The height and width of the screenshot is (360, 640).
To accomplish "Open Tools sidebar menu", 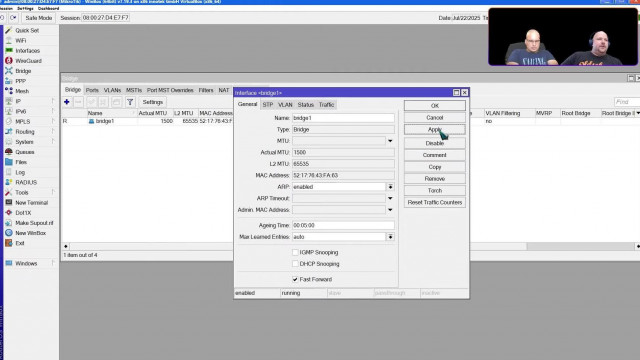I will (x=22, y=193).
